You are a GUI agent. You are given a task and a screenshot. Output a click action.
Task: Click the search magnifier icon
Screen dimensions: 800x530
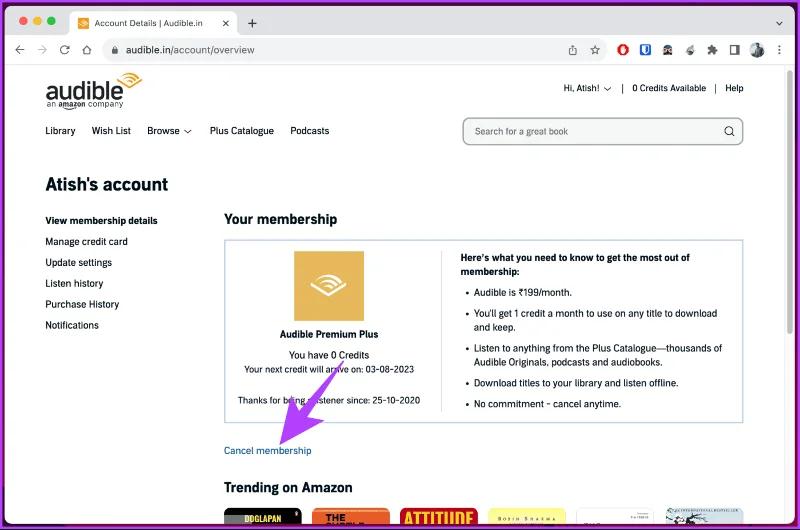(x=730, y=132)
